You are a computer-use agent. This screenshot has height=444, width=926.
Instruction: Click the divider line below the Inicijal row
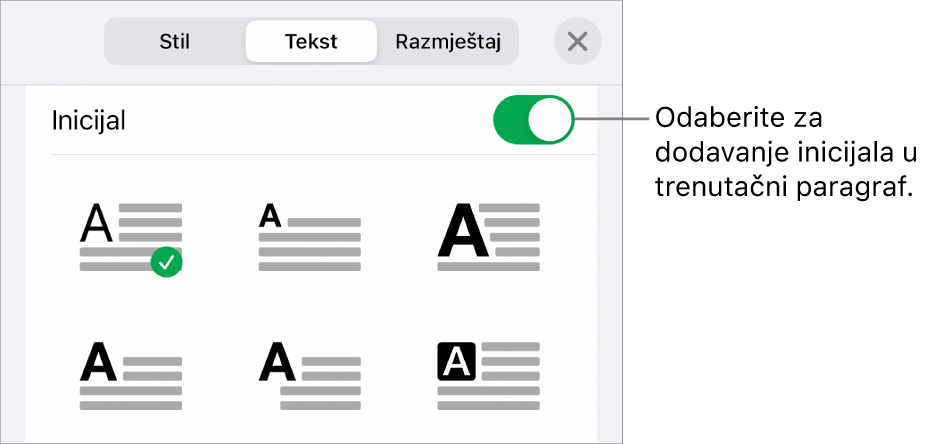pos(323,154)
